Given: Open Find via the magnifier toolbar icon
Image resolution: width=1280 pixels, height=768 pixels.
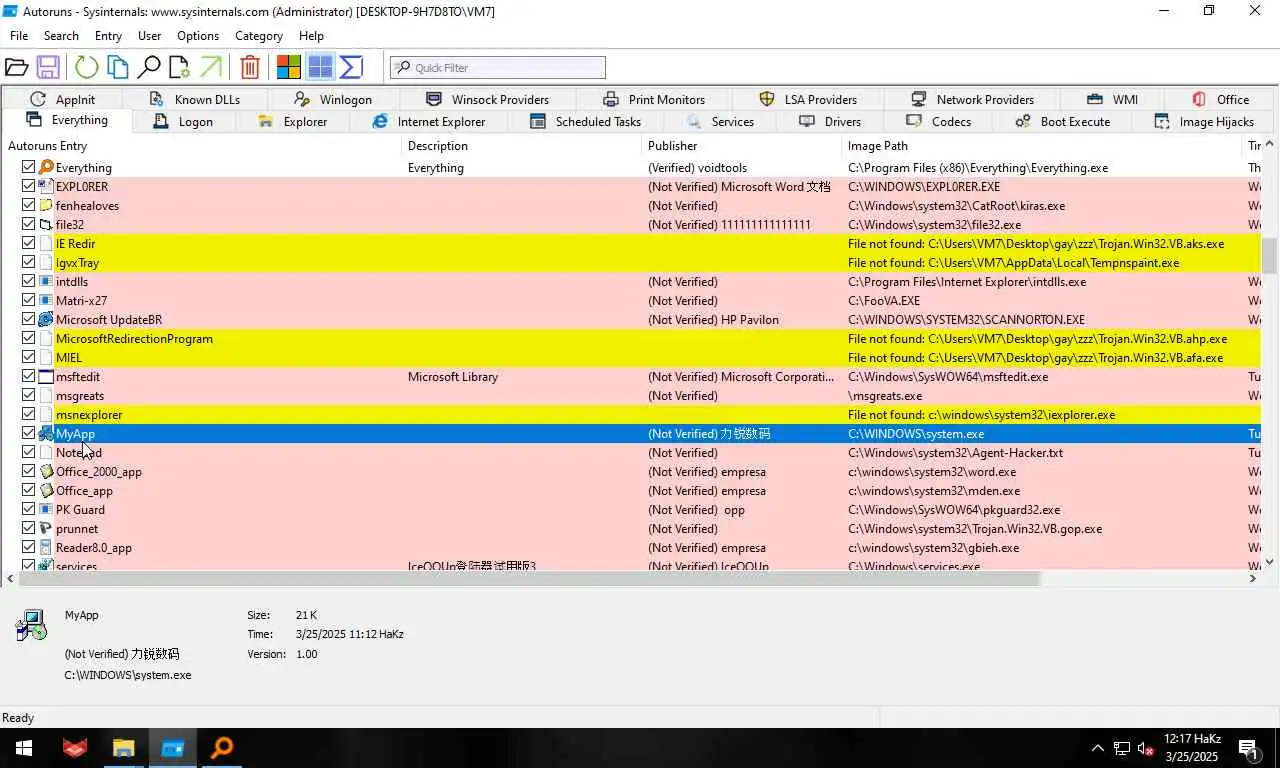Looking at the screenshot, I should (x=149, y=67).
